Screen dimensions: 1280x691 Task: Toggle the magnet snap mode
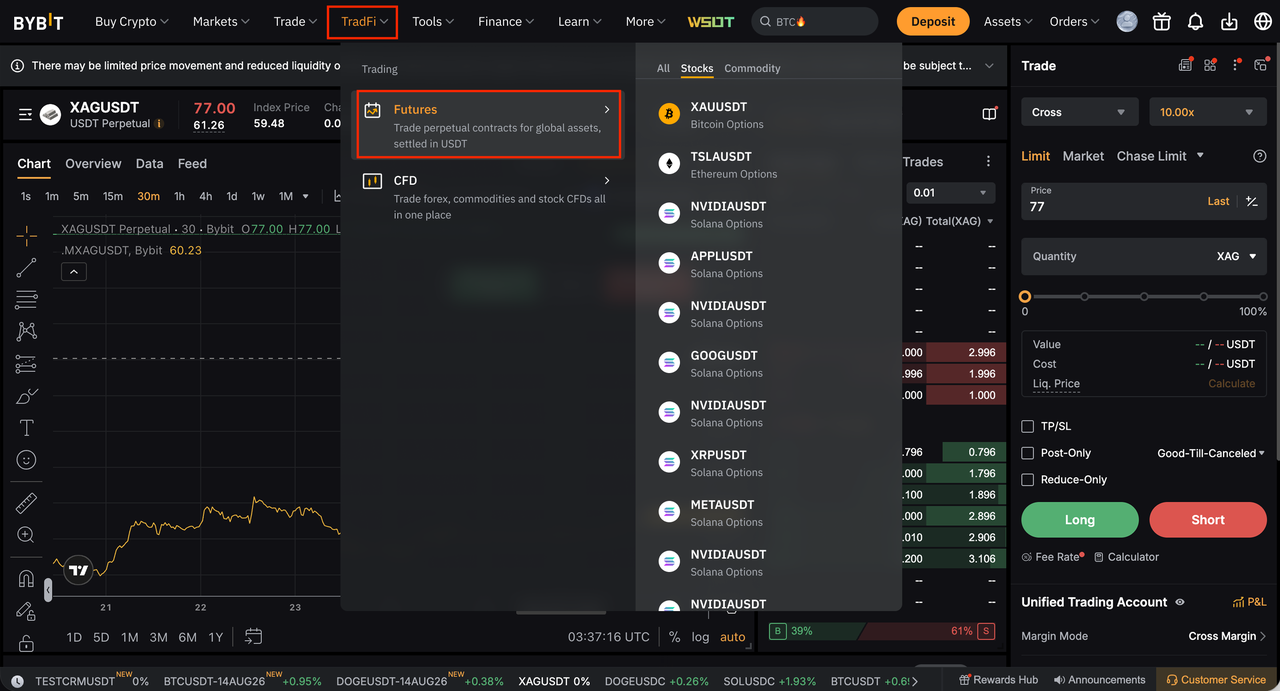(26, 579)
